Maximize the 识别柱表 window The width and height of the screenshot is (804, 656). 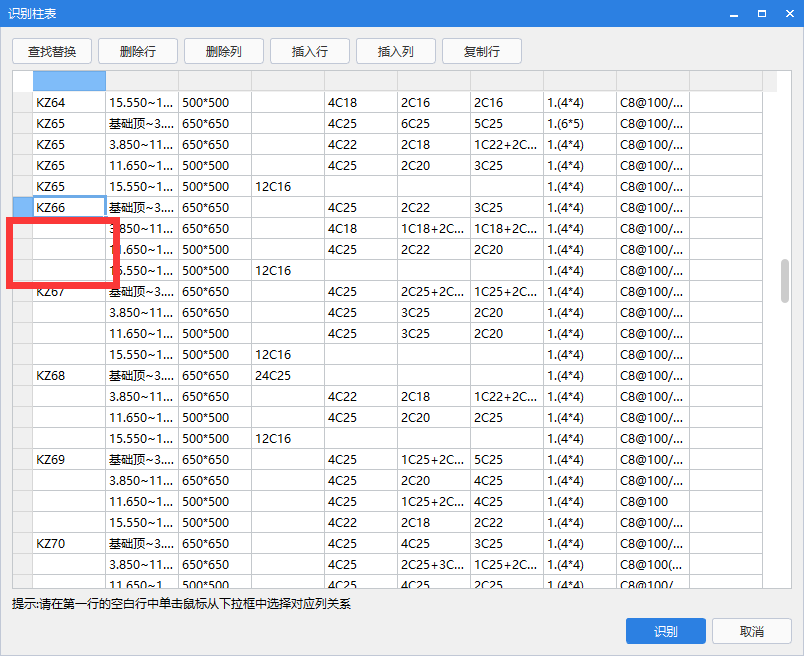tap(762, 14)
